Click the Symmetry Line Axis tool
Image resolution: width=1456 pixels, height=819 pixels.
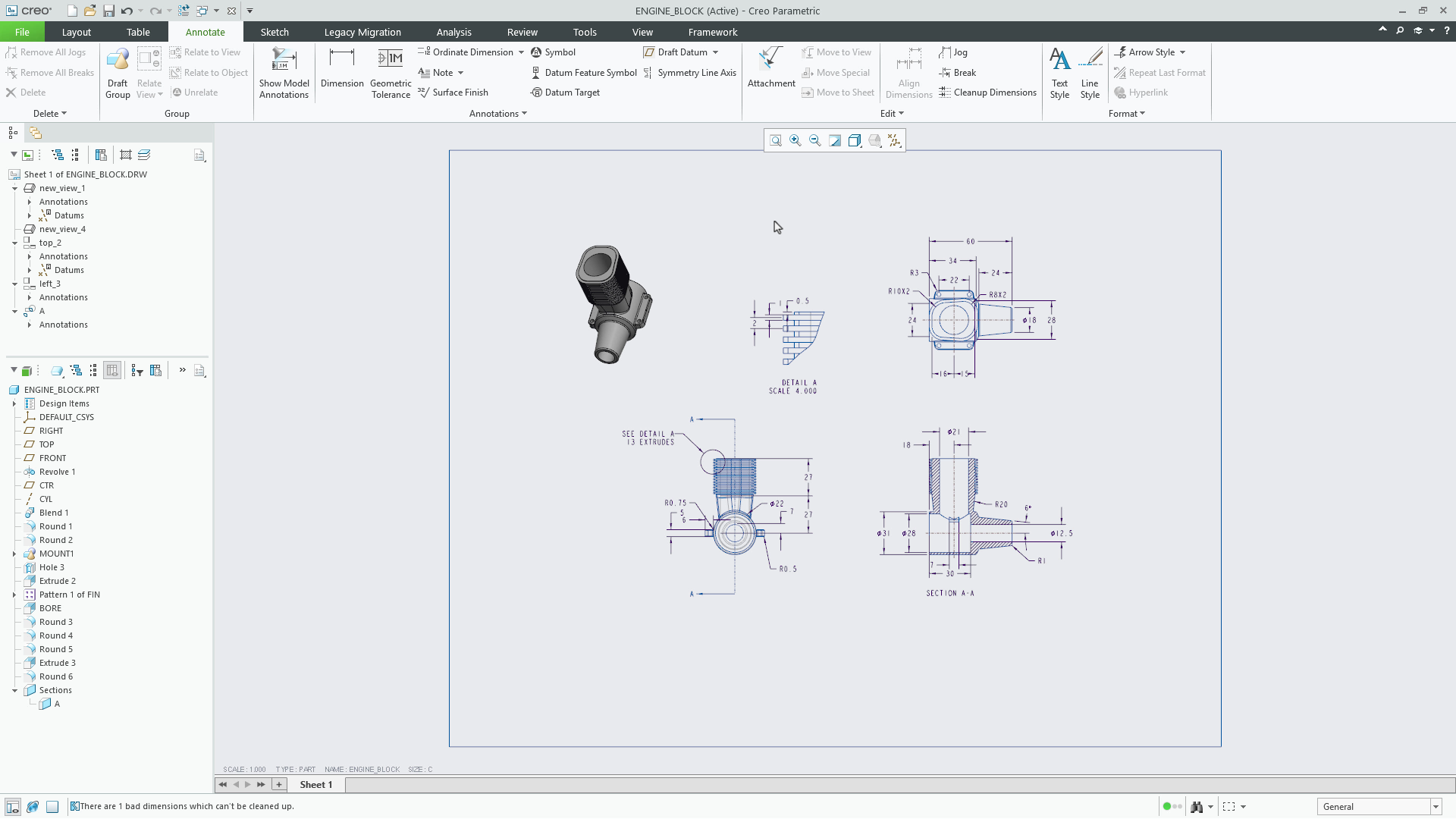(689, 73)
